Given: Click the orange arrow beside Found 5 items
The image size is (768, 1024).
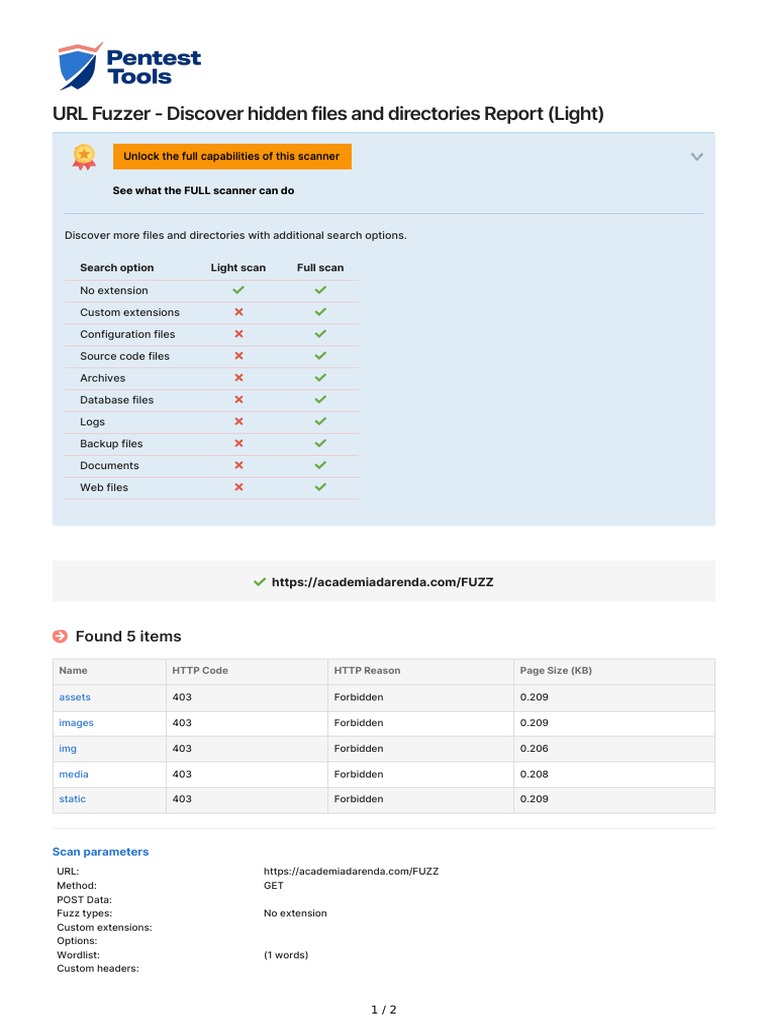Looking at the screenshot, I should coord(60,636).
